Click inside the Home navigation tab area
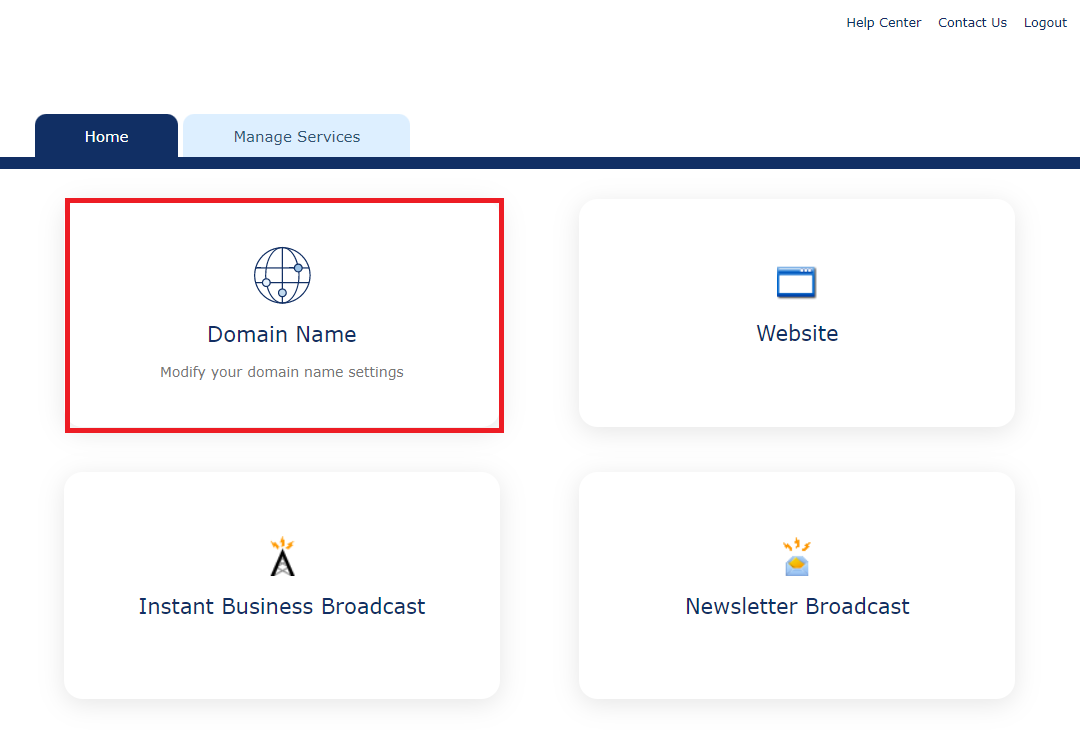The height and width of the screenshot is (731, 1082). [x=106, y=136]
